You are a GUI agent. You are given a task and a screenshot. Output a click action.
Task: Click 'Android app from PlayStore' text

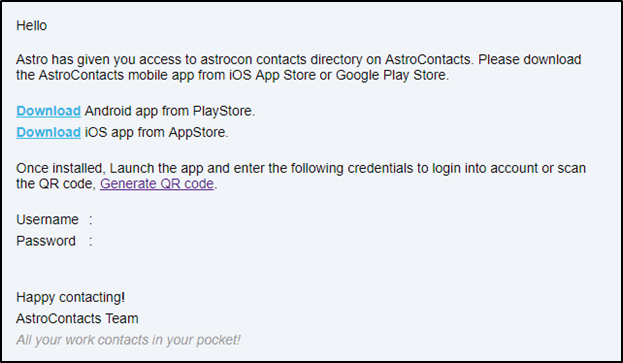170,111
